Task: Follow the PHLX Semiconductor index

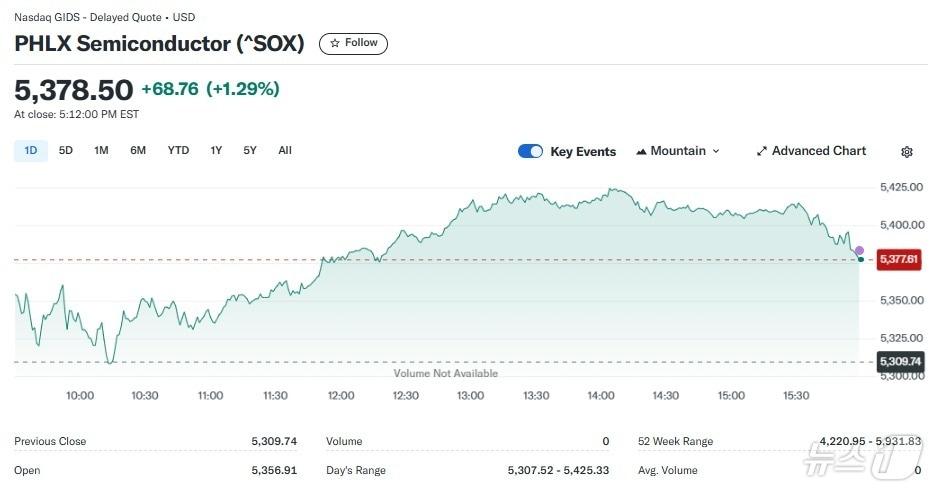Action: pos(353,43)
